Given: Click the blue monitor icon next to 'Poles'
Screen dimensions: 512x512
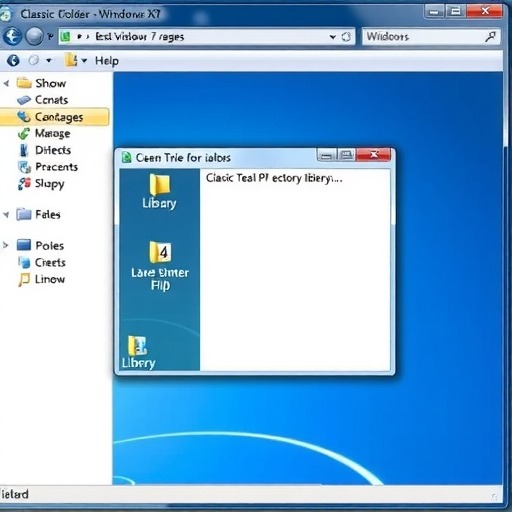Looking at the screenshot, I should pos(24,245).
